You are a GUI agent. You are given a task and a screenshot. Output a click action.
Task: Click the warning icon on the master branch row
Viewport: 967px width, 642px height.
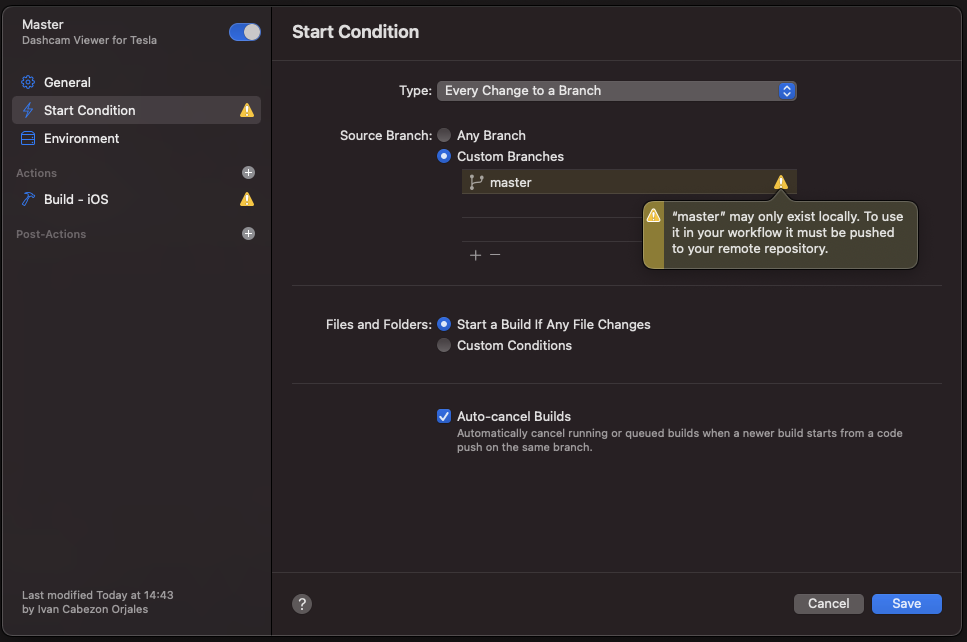point(780,182)
